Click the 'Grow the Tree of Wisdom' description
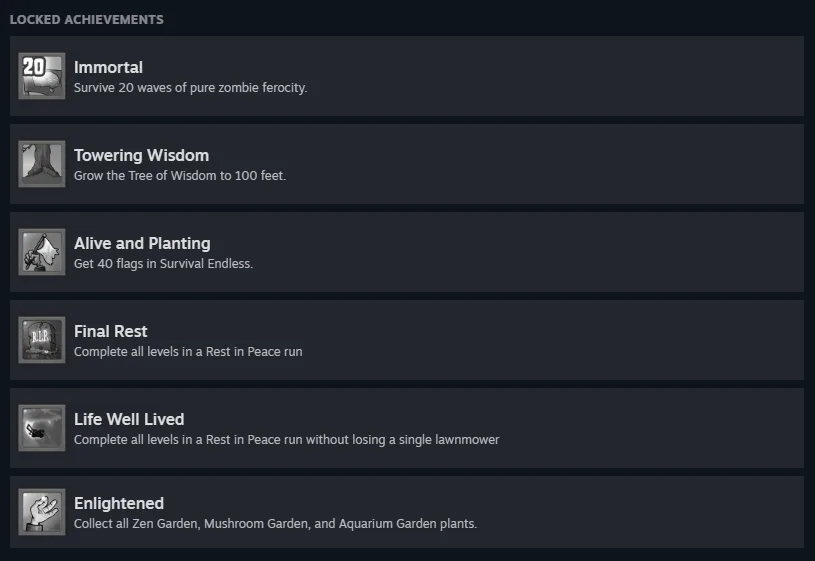 pos(180,176)
